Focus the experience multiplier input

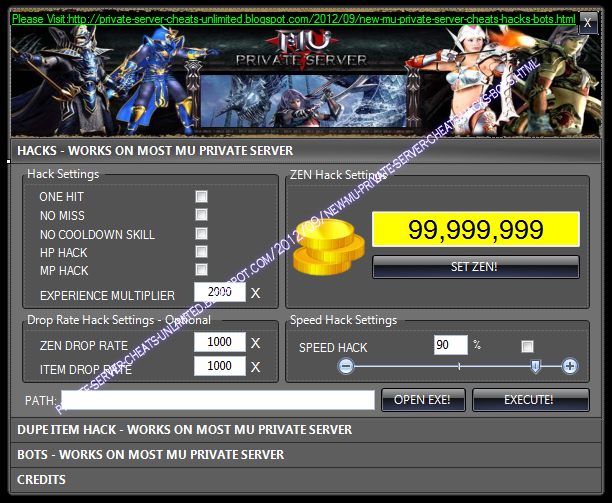pyautogui.click(x=220, y=292)
